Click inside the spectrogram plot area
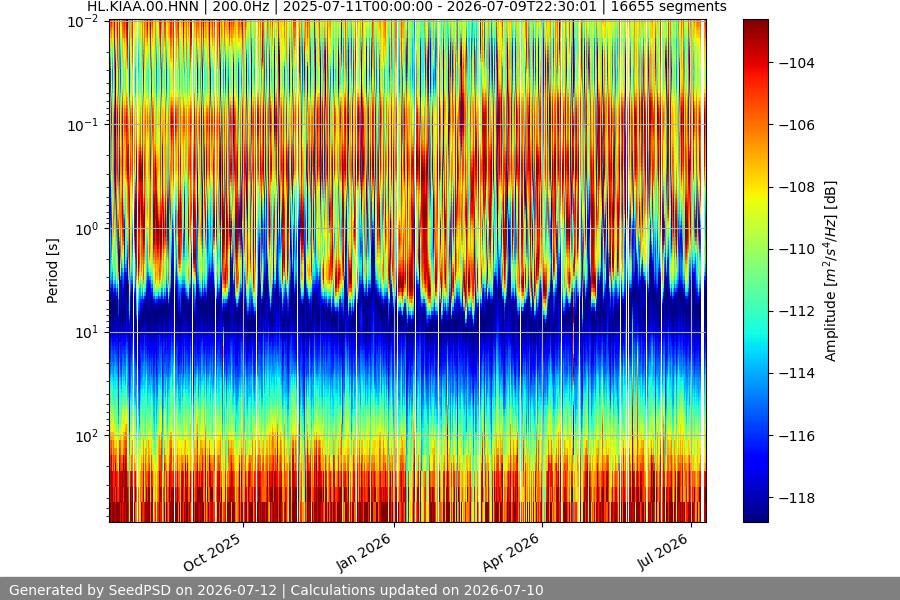Screen dimensions: 900x600 408,271
